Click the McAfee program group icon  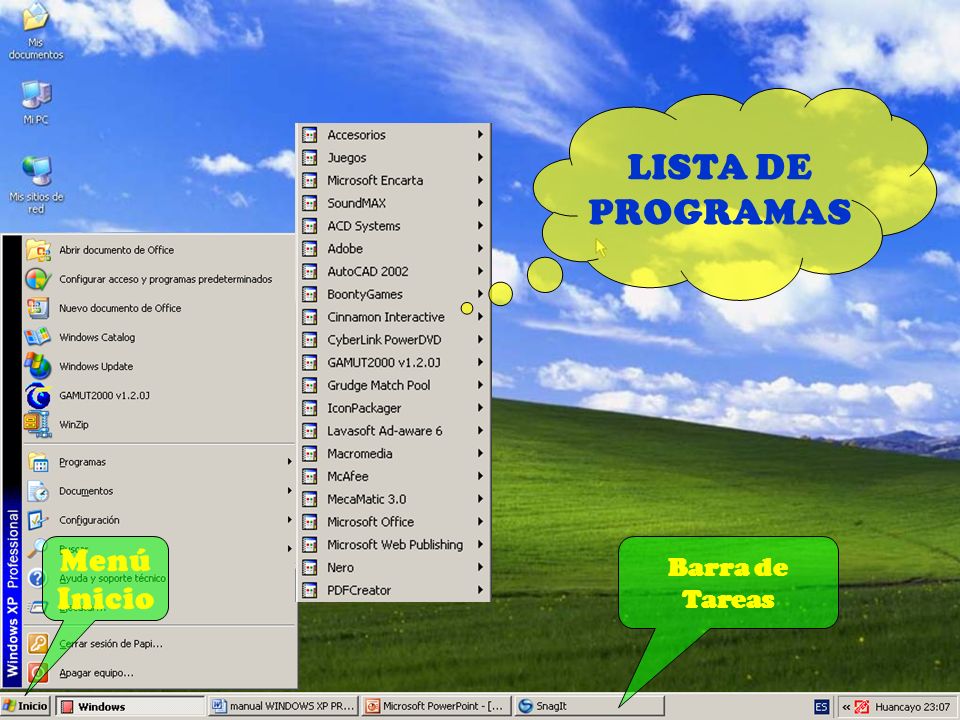coord(310,476)
